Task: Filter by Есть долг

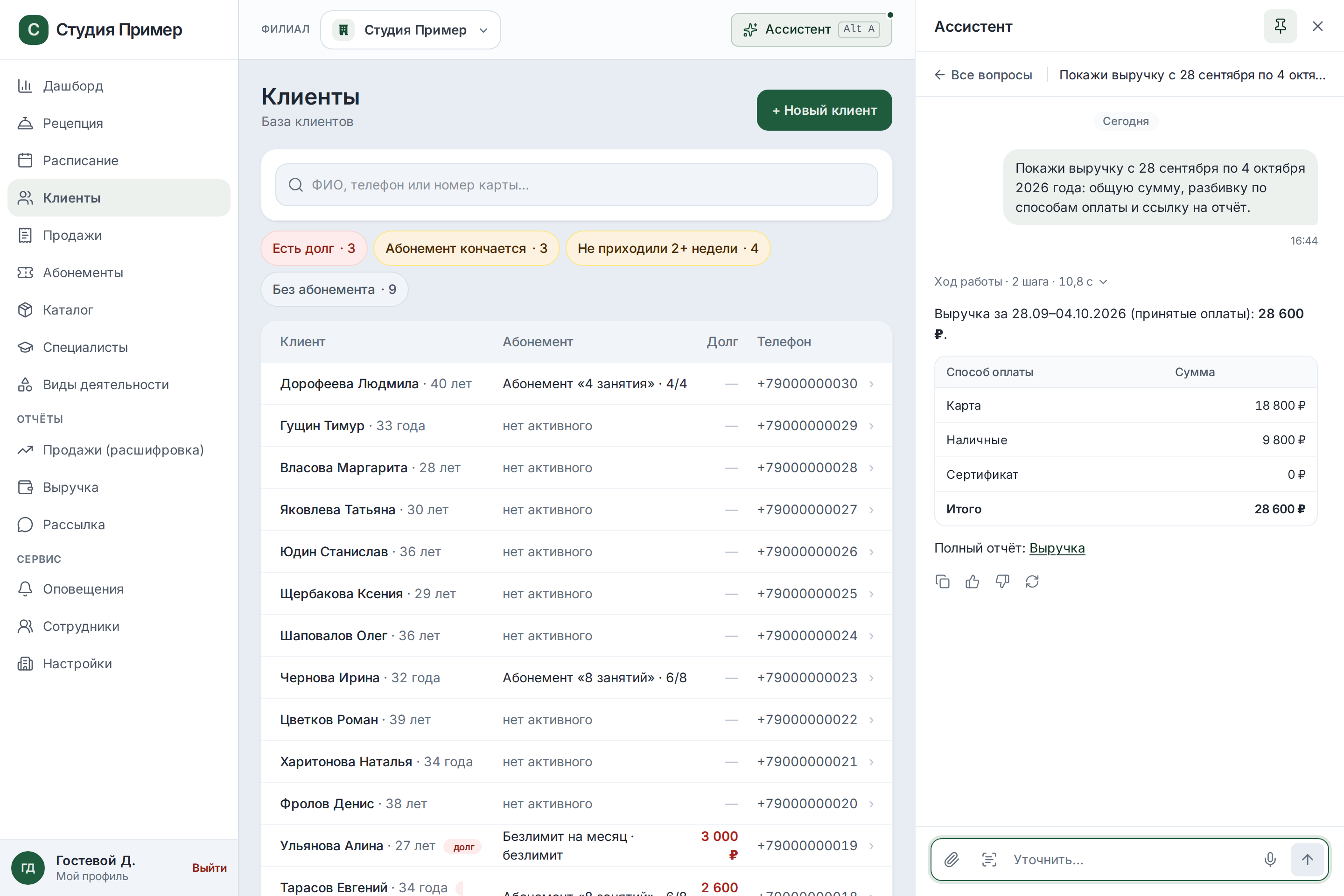Action: (x=314, y=249)
